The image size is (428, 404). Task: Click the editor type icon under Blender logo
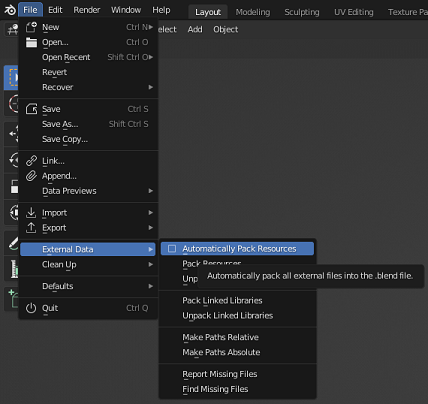coord(12,30)
